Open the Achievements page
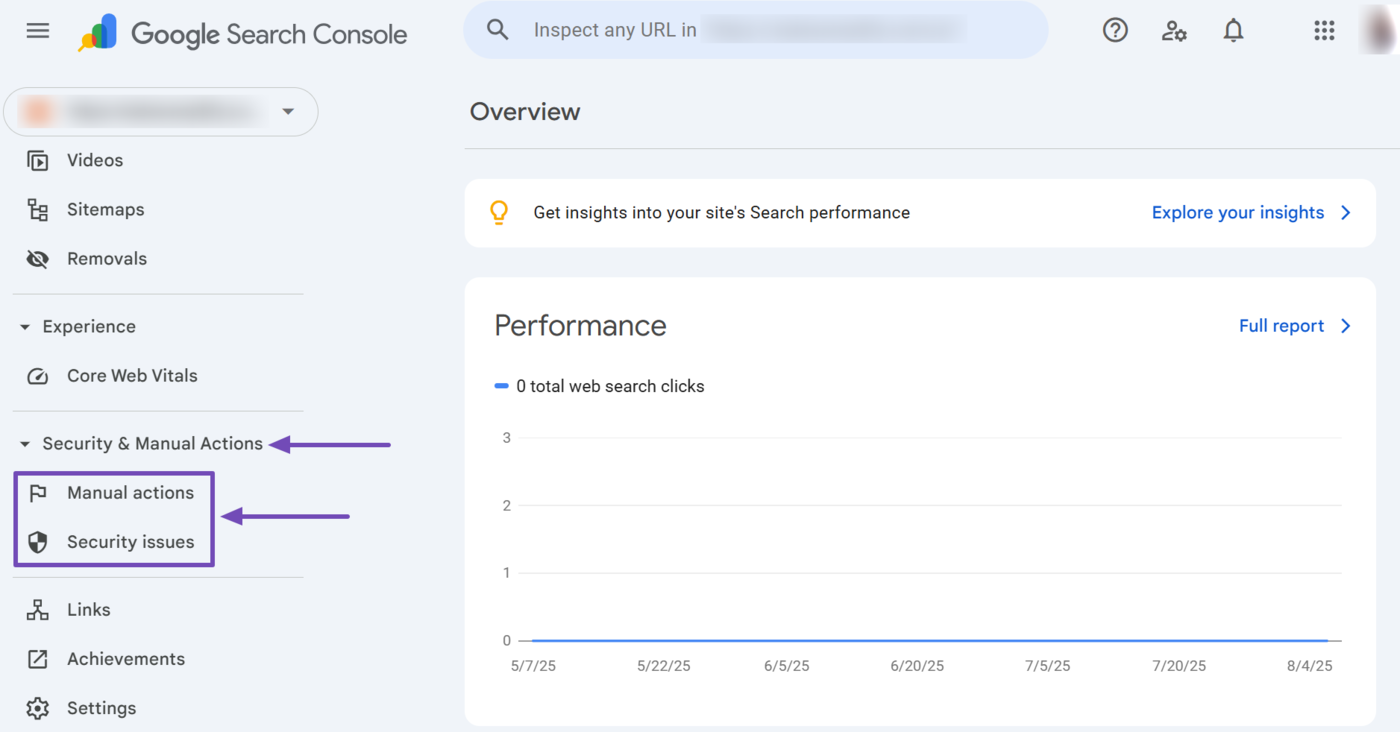Screen dimensions: 1400x732 pos(125,659)
